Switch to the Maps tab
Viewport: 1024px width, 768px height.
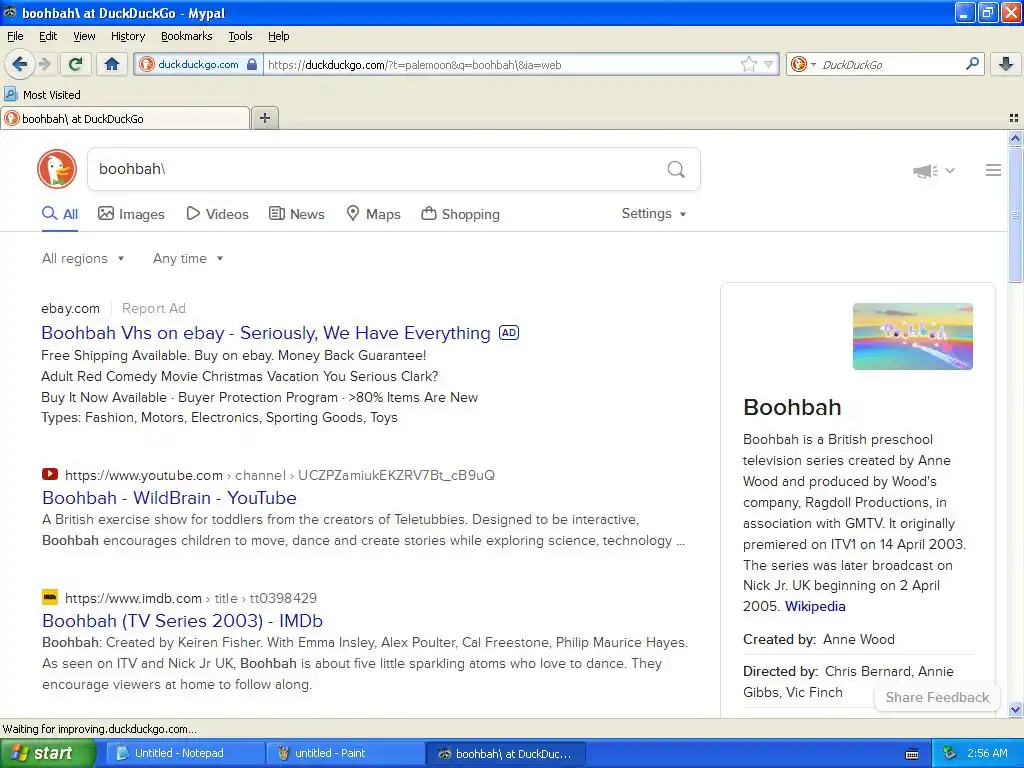373,214
